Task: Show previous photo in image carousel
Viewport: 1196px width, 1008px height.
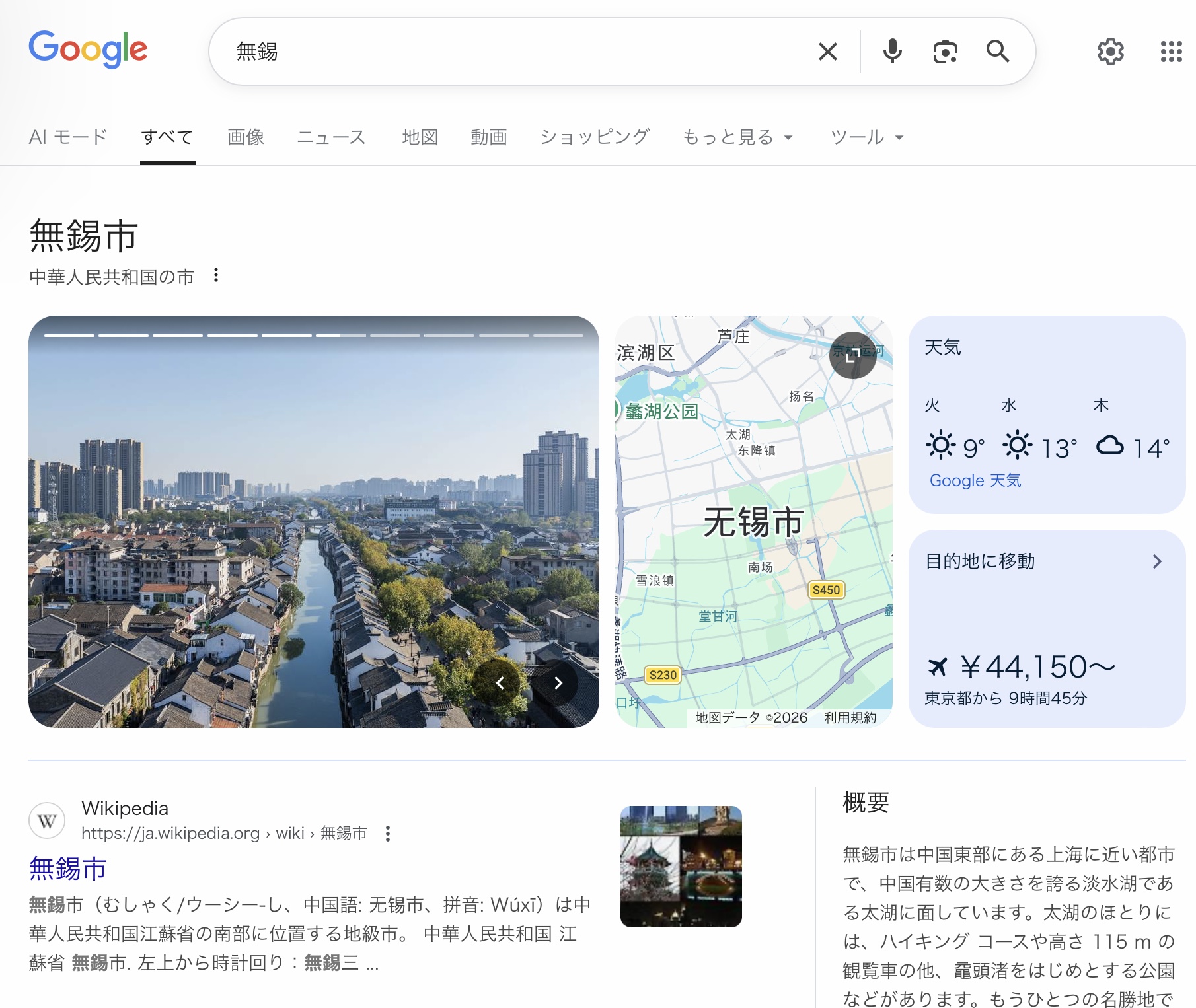Action: (500, 683)
